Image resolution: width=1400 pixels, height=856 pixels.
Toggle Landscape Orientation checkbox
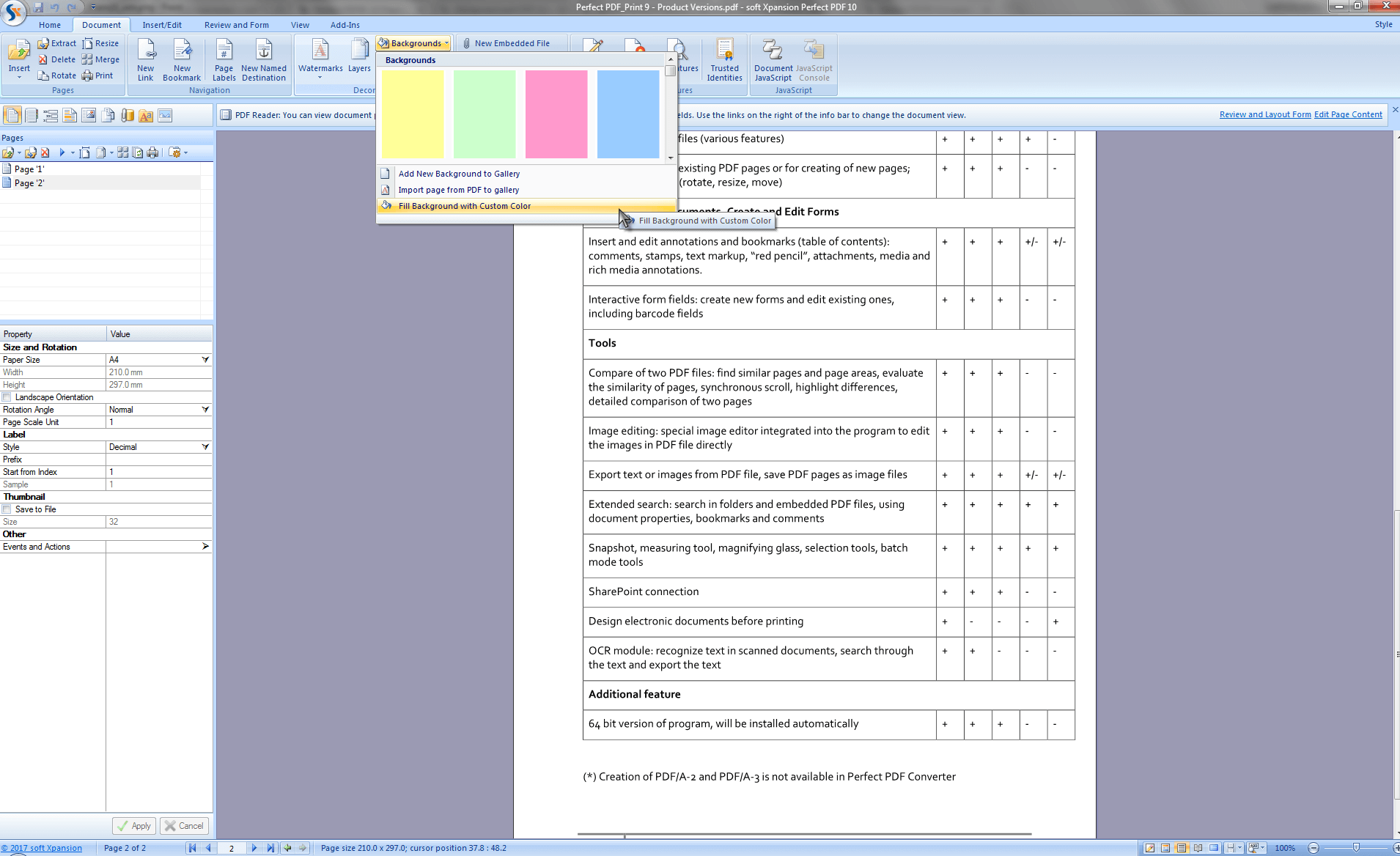tap(7, 397)
